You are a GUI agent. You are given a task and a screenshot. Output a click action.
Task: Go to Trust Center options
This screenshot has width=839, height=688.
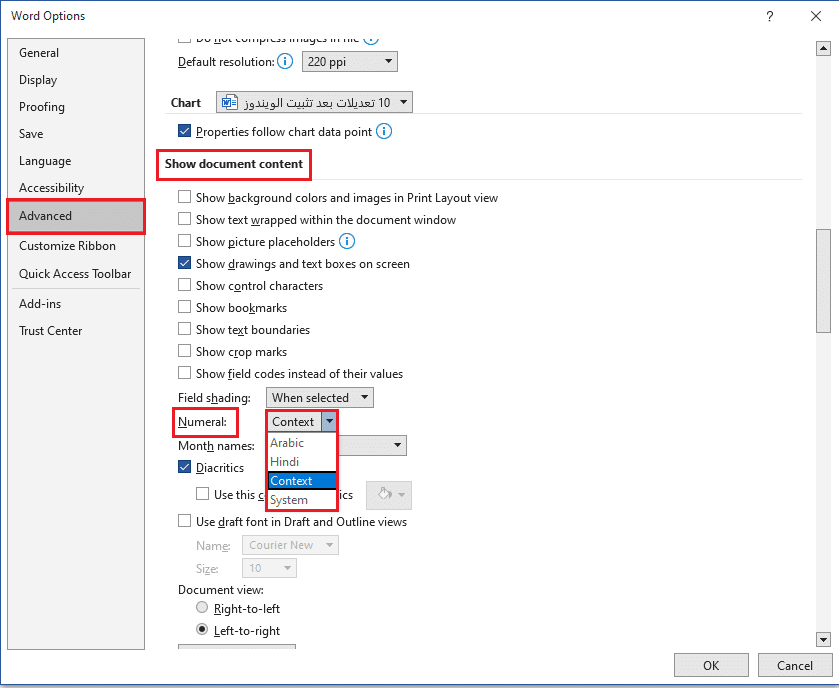tap(51, 331)
